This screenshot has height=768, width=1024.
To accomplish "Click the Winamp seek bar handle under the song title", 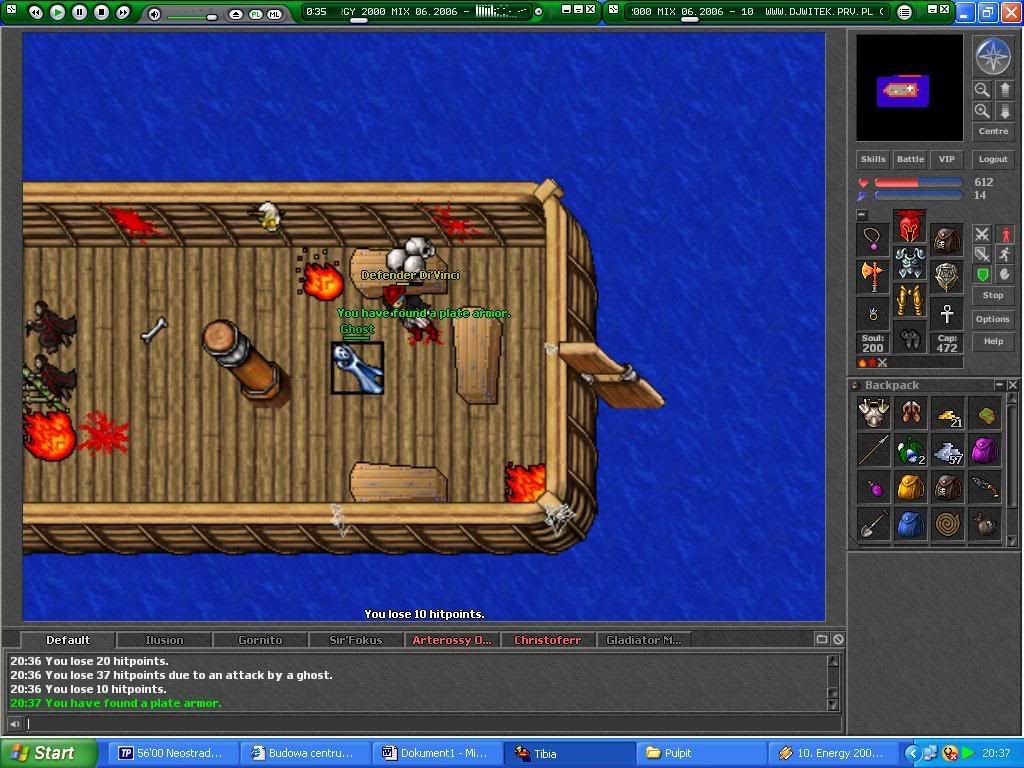I will click(x=359, y=20).
